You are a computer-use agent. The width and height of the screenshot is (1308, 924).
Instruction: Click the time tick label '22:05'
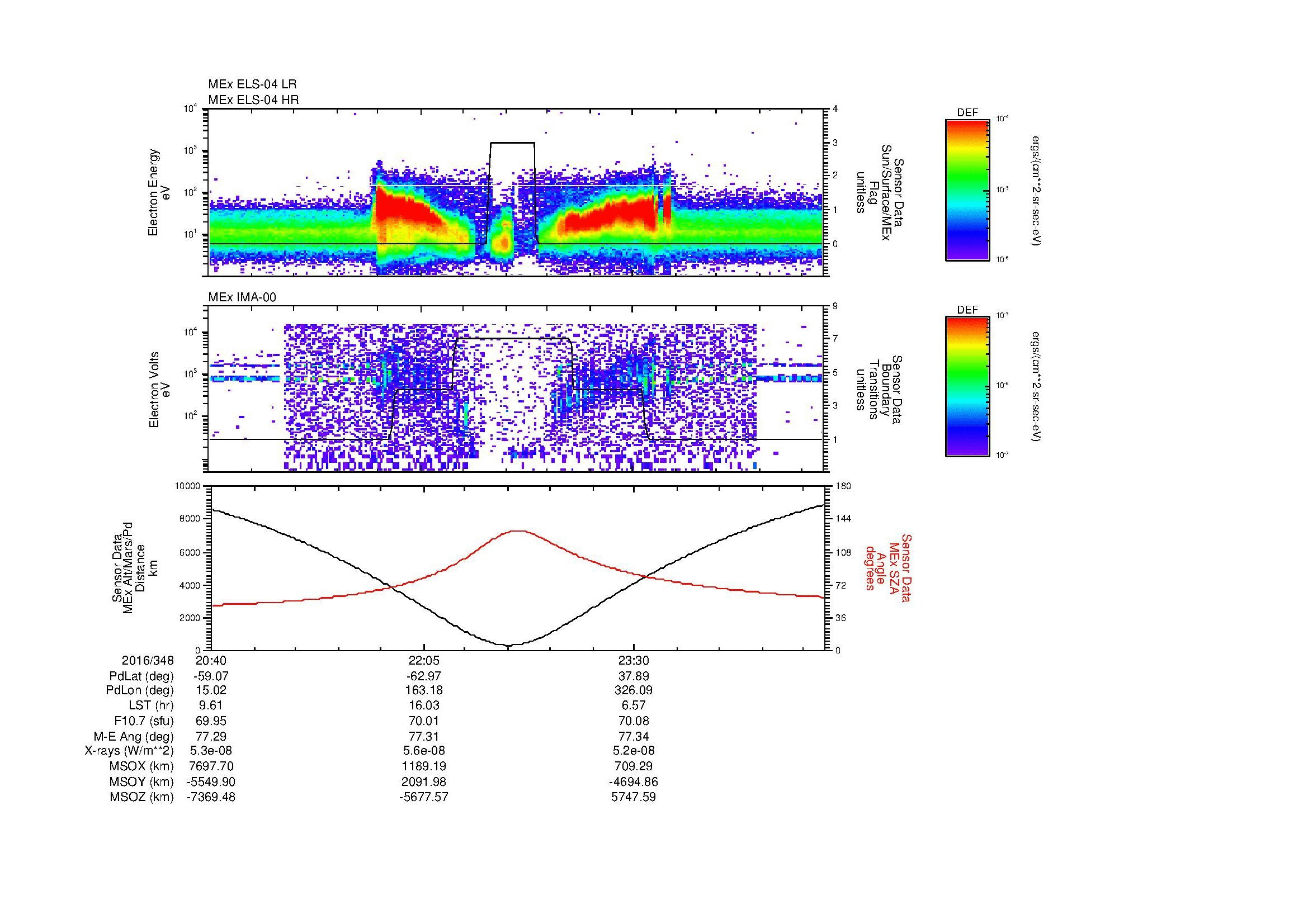click(424, 661)
